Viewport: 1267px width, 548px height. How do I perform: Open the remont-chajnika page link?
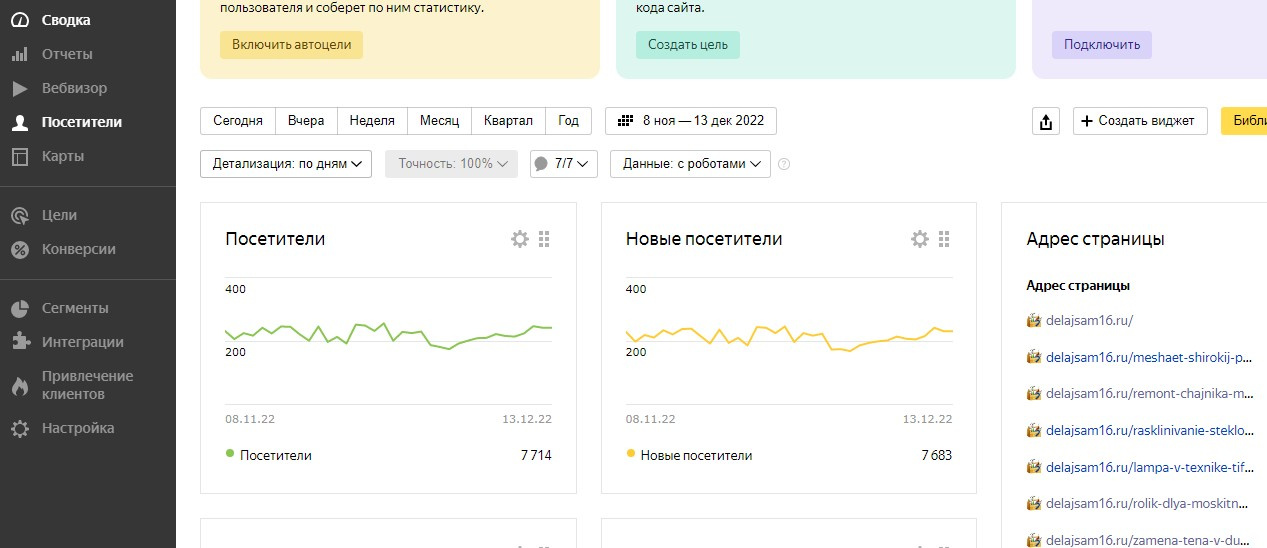pos(1149,394)
